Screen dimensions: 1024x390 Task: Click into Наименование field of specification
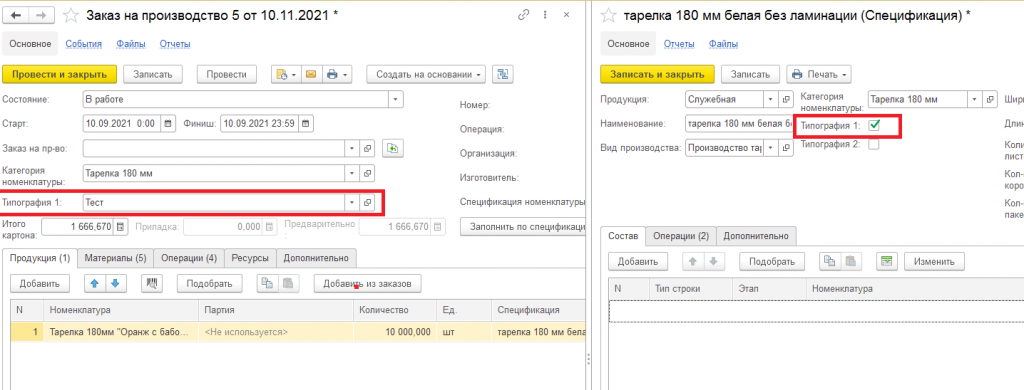tap(739, 123)
